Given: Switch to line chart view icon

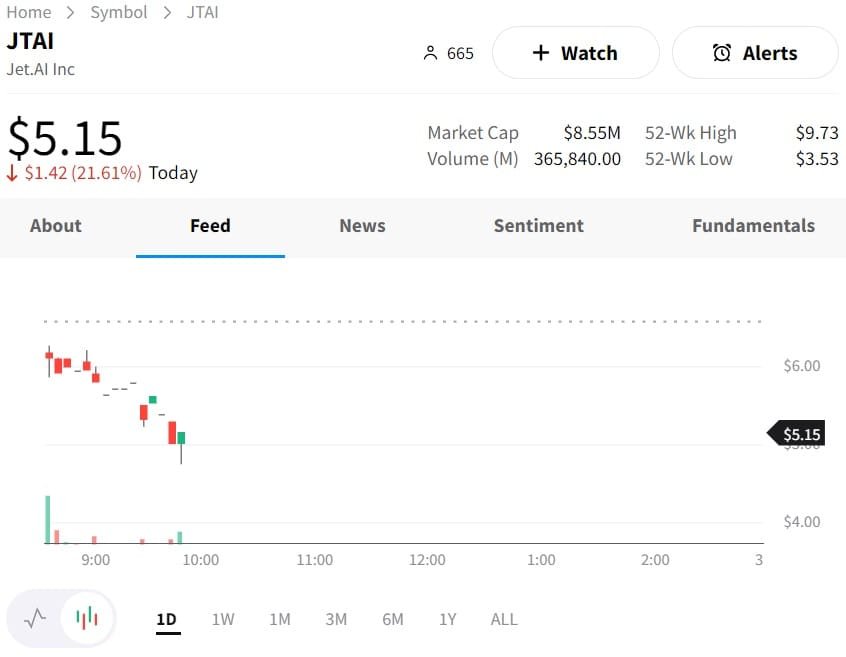Looking at the screenshot, I should pyautogui.click(x=35, y=618).
